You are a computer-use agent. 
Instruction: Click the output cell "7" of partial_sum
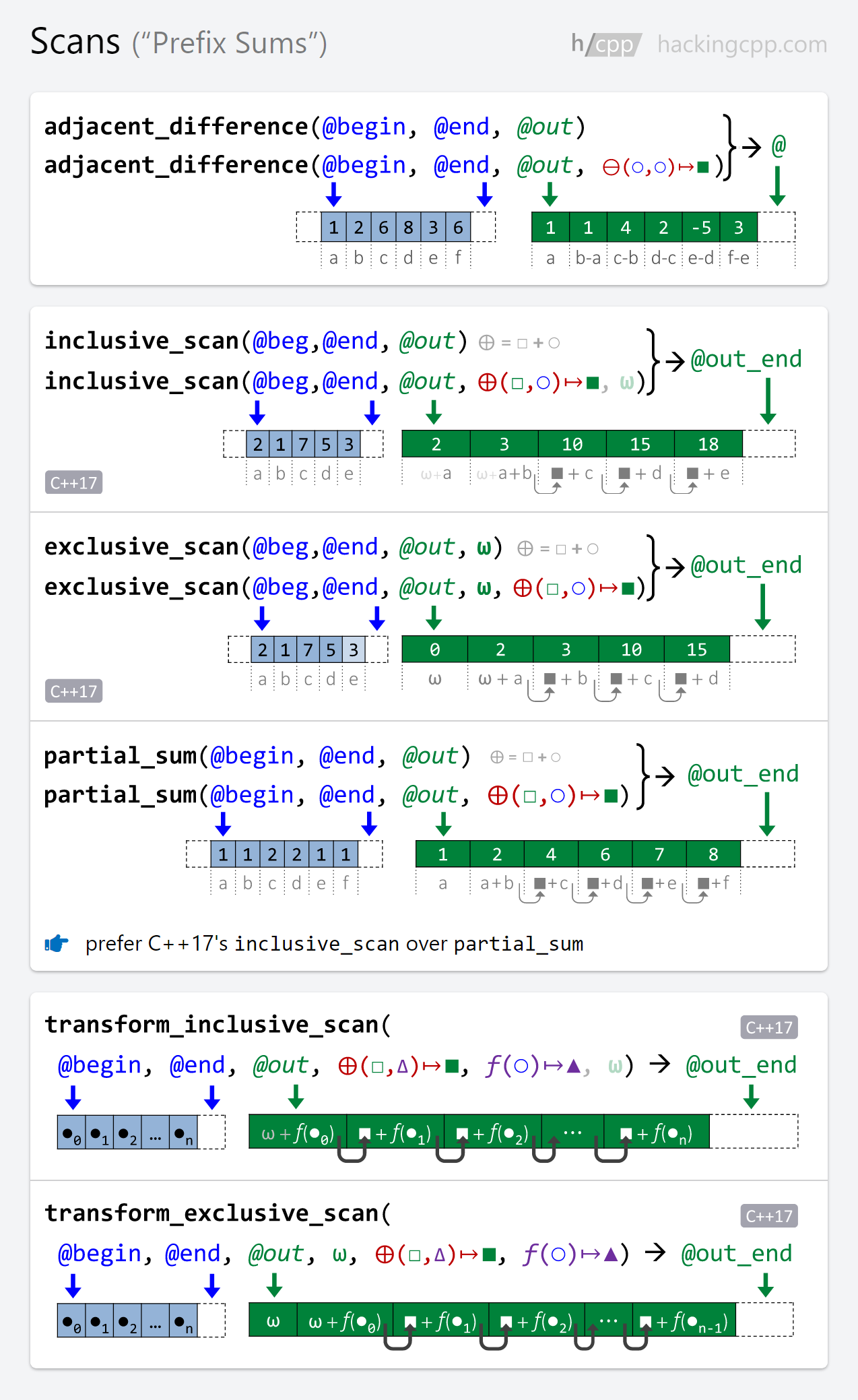click(x=659, y=854)
